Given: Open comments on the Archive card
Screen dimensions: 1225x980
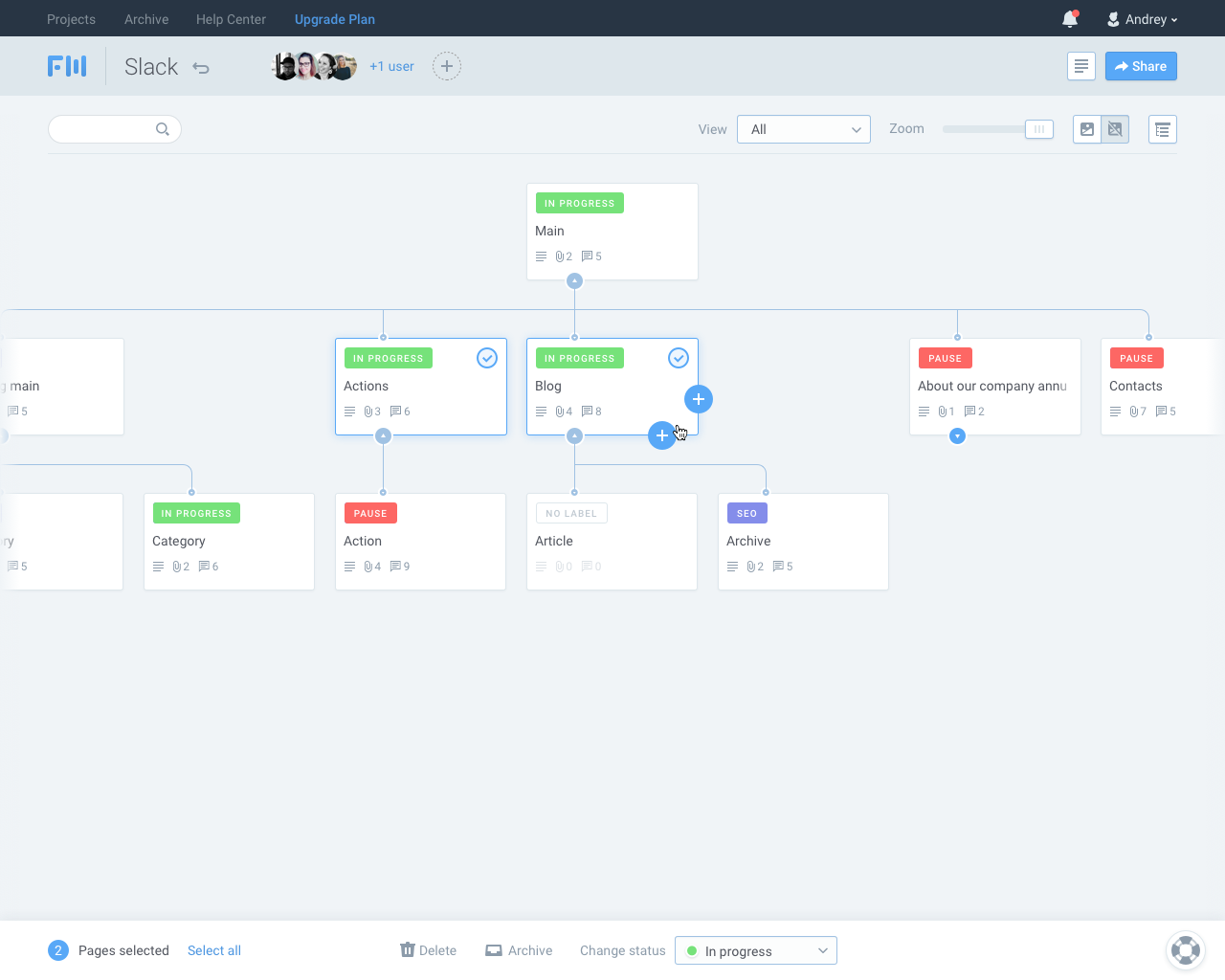Looking at the screenshot, I should pos(783,567).
